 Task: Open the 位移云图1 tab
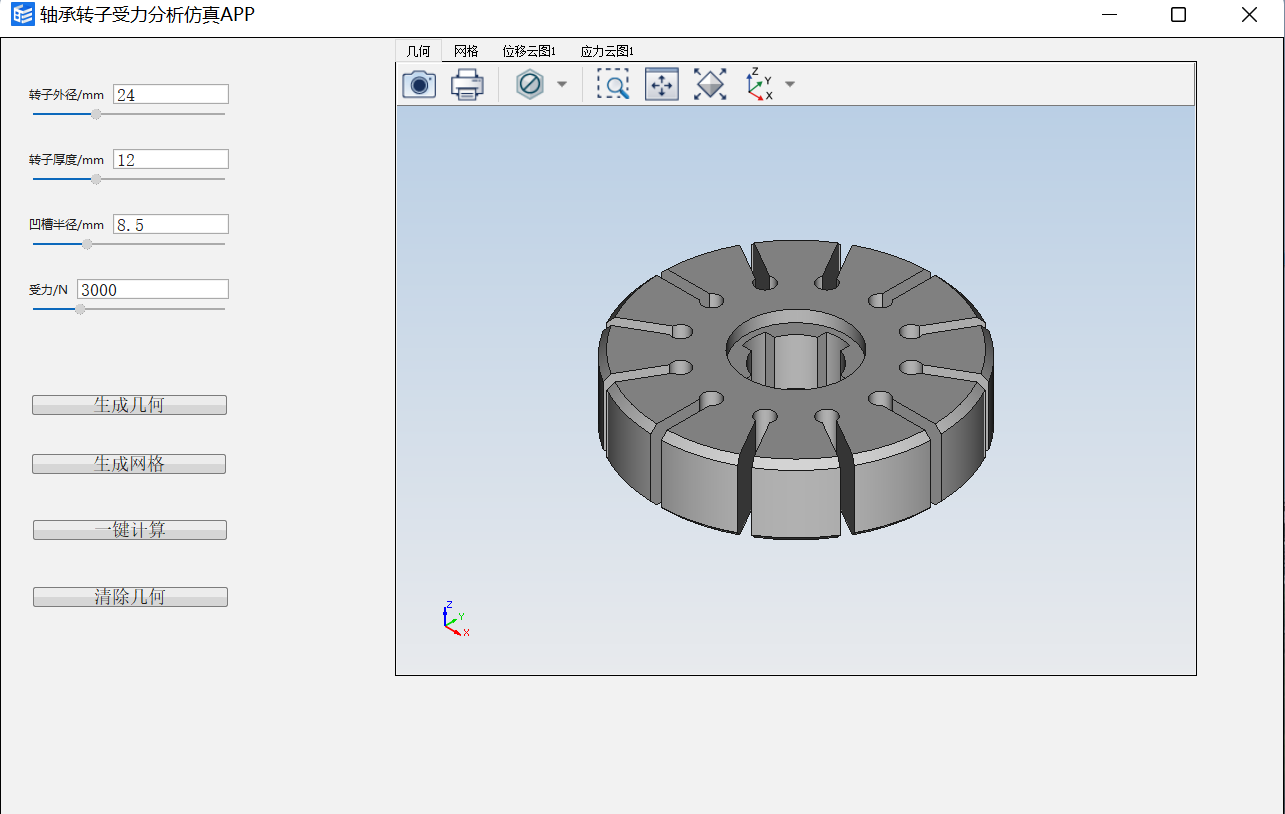tap(529, 51)
